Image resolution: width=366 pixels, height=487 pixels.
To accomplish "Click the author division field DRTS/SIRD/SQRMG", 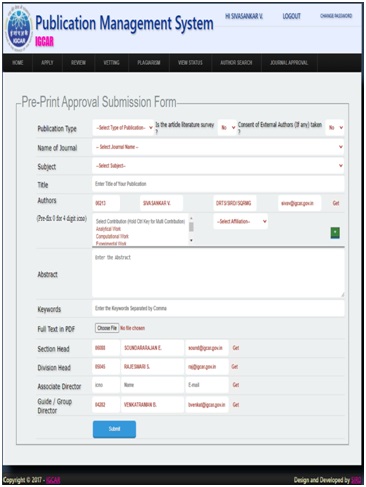I will pos(235,203).
